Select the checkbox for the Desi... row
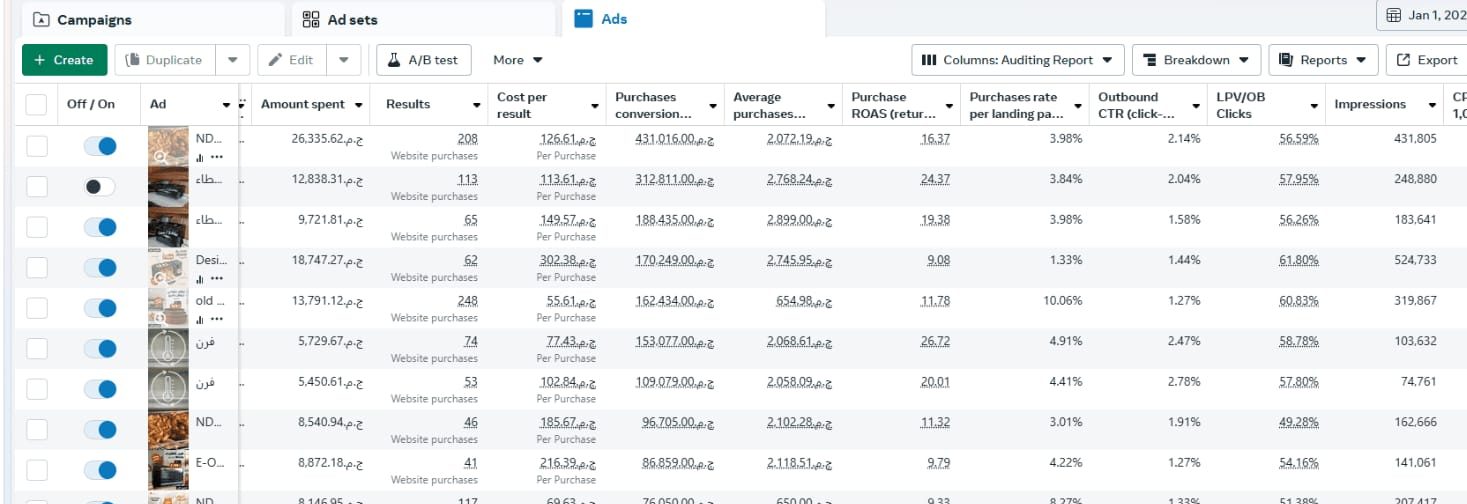 coord(36,268)
